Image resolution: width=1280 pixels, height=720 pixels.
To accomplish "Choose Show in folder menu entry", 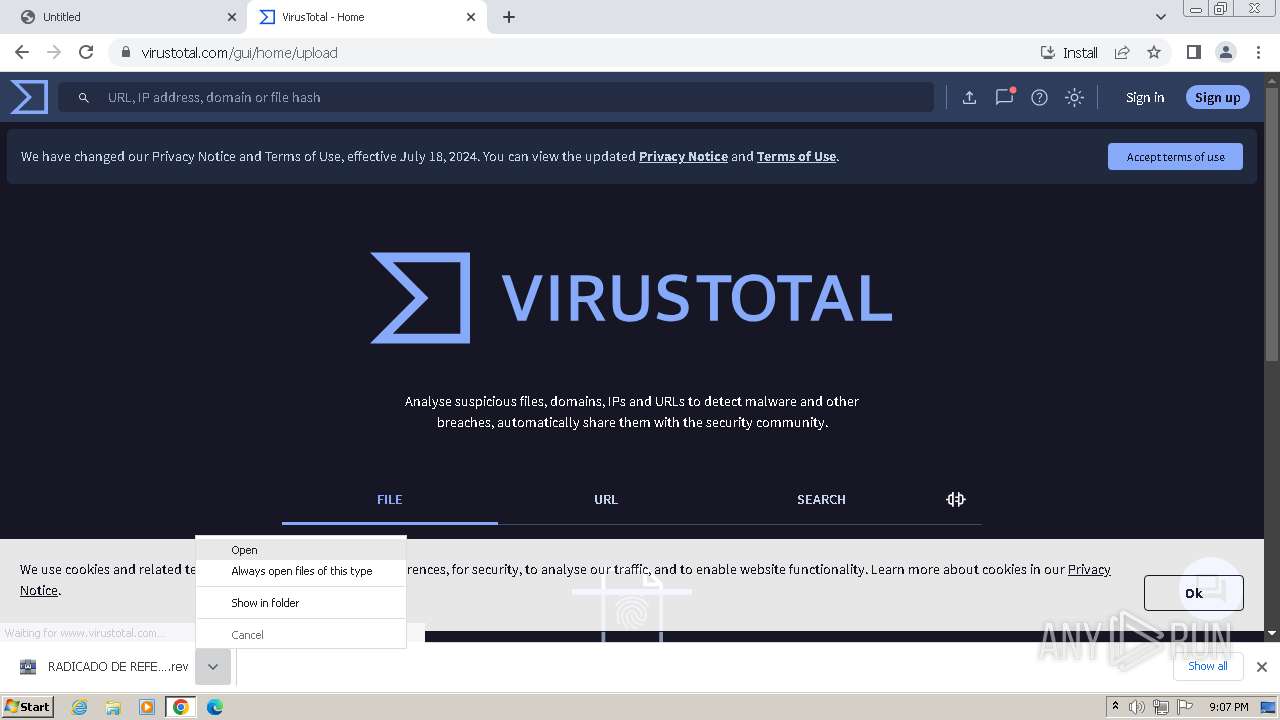I will [301, 603].
